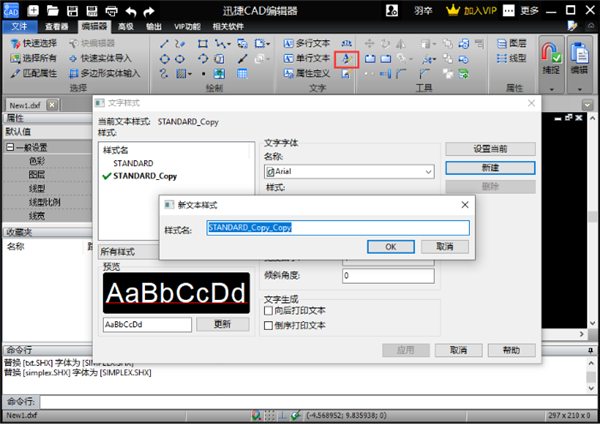
Task: Click OK in the new text style dialog
Action: [391, 247]
